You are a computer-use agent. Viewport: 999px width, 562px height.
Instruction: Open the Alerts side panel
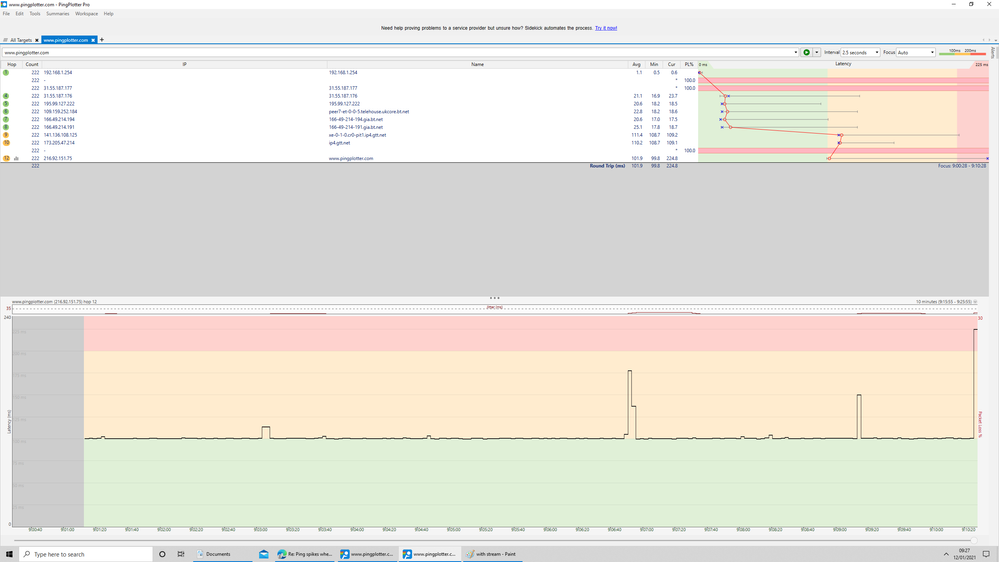pyautogui.click(x=993, y=52)
